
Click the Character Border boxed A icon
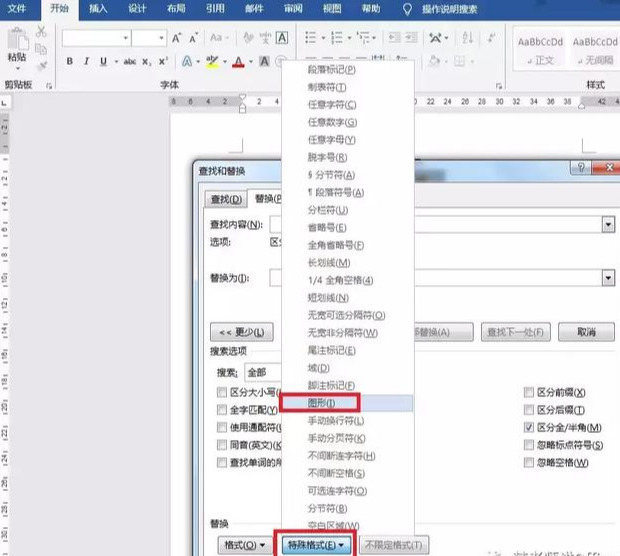click(x=282, y=38)
